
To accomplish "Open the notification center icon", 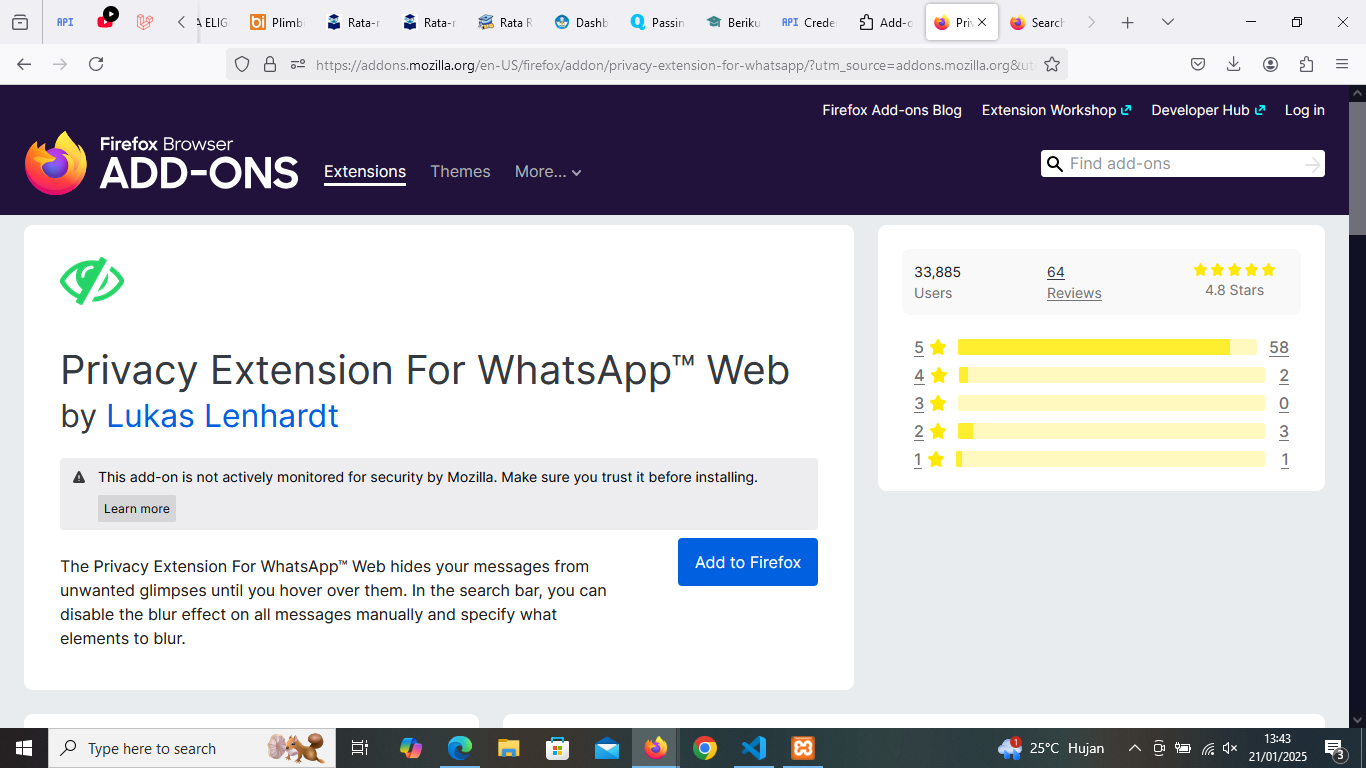I will tap(1335, 748).
